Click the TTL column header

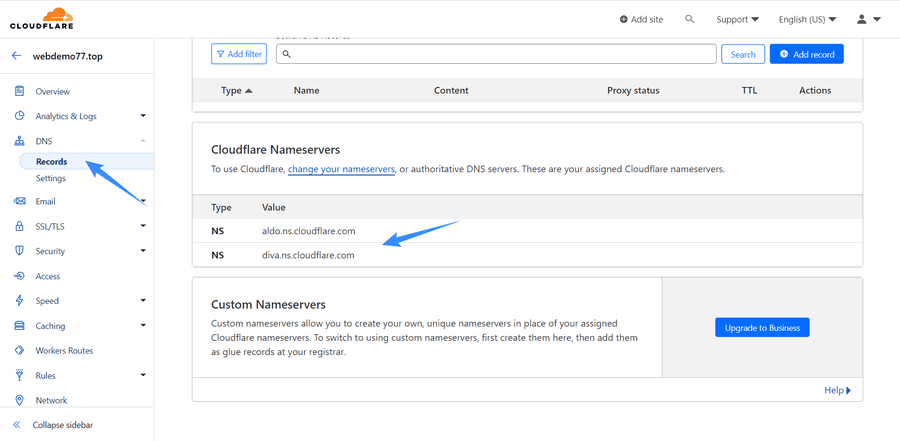[749, 90]
